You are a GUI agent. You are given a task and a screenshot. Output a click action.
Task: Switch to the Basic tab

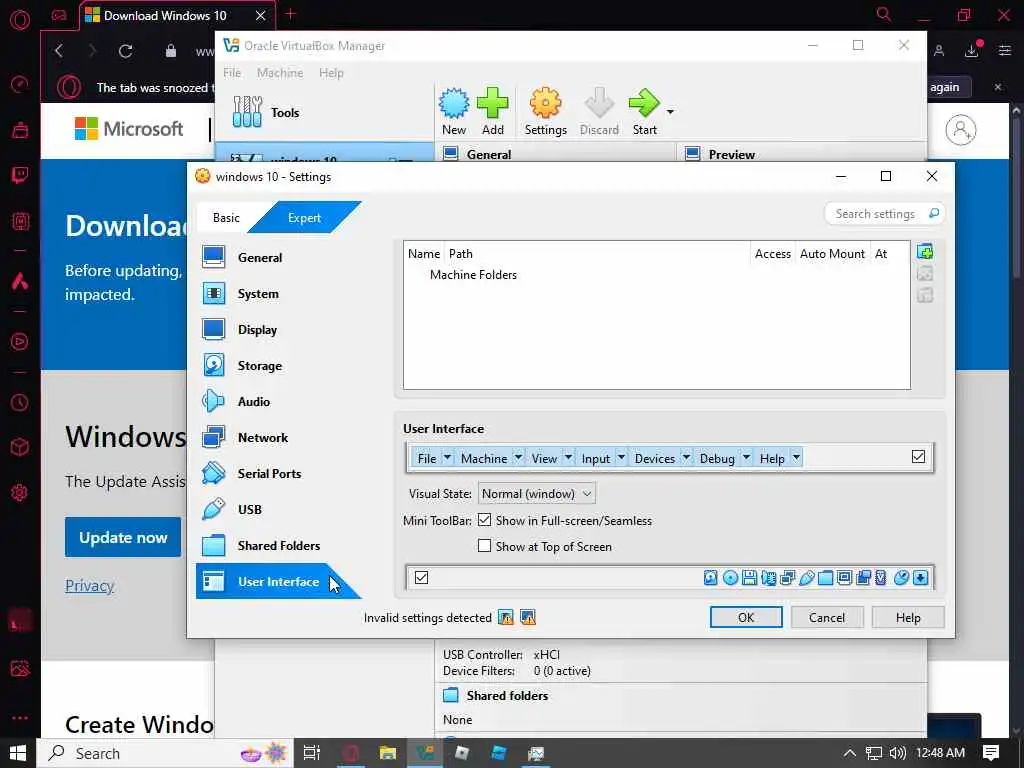tap(227, 217)
